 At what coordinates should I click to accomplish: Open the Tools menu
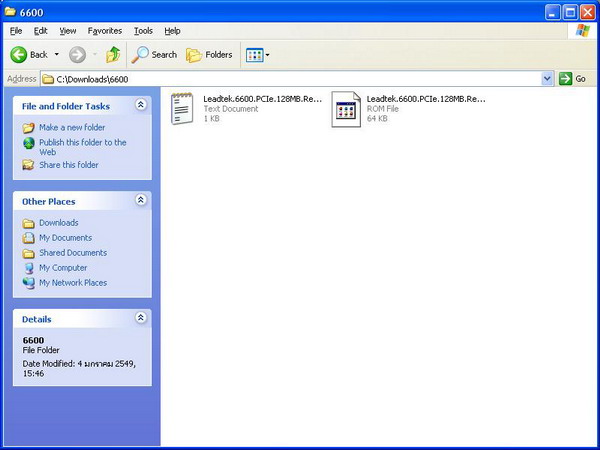click(143, 31)
